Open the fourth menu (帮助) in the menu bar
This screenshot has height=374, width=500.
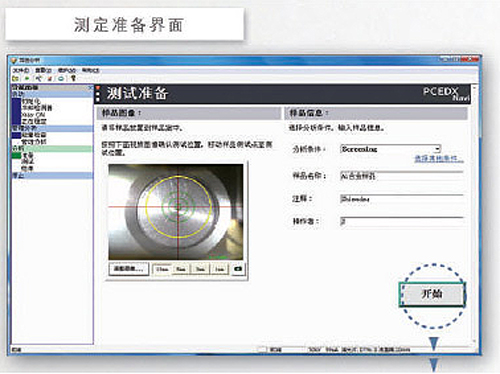coord(91,70)
